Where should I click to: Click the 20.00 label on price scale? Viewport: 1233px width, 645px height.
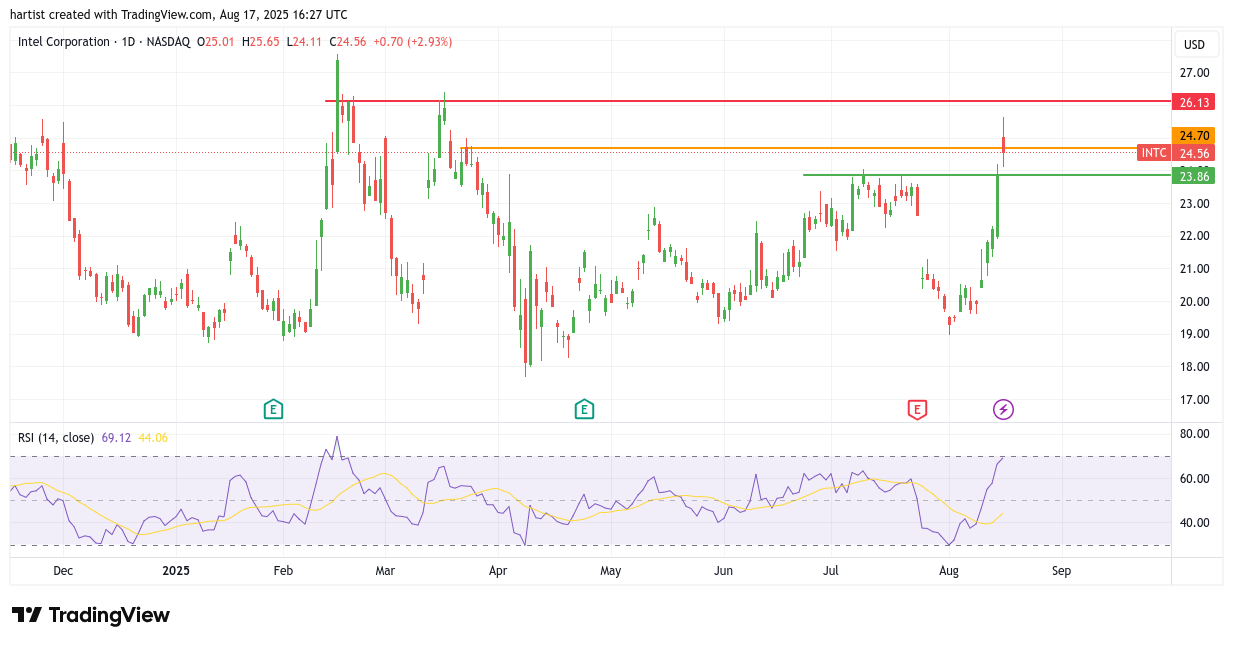tap(1194, 302)
